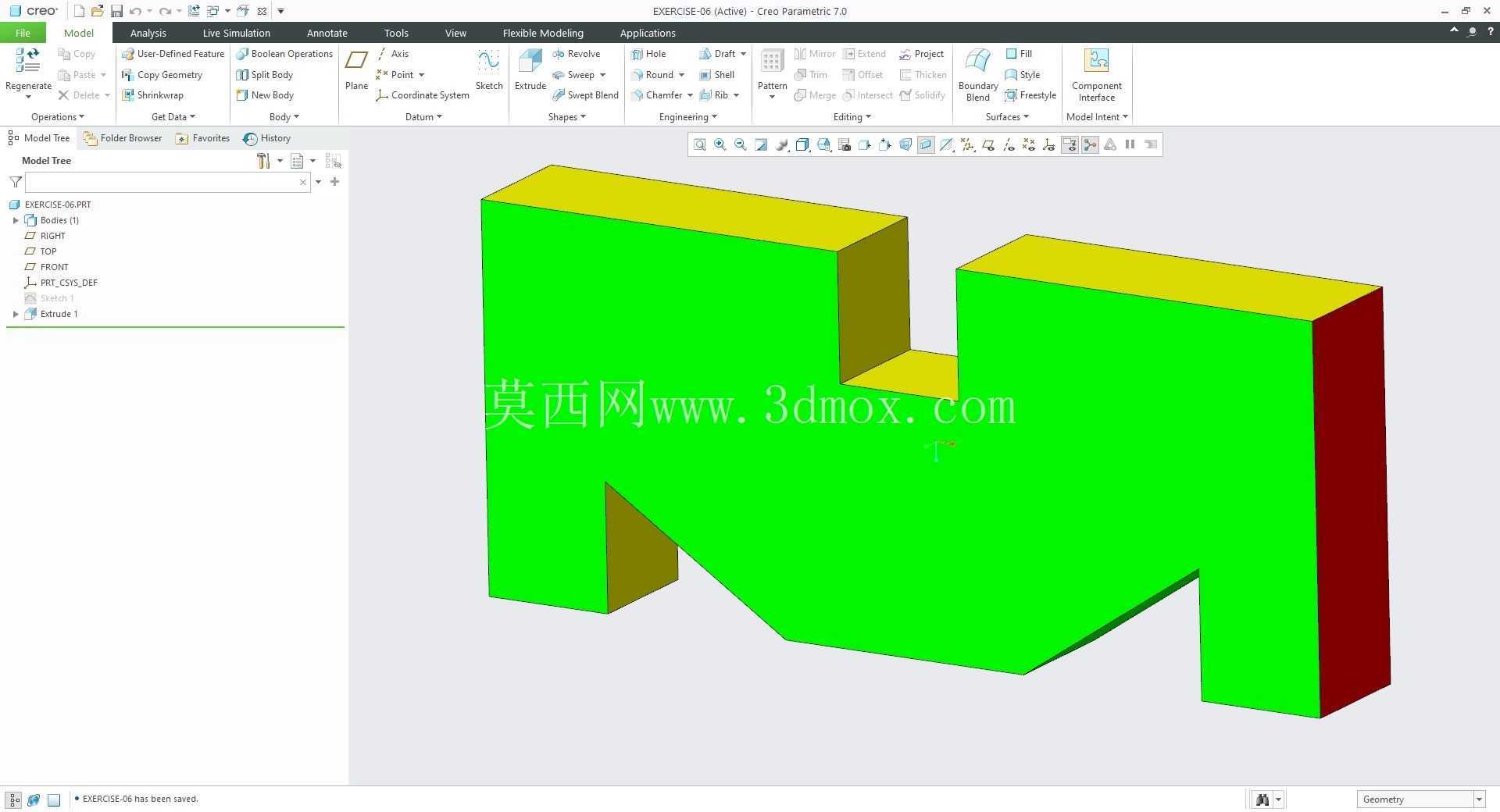Screen dimensions: 1500x812
Task: Open the History tab
Action: click(x=267, y=138)
